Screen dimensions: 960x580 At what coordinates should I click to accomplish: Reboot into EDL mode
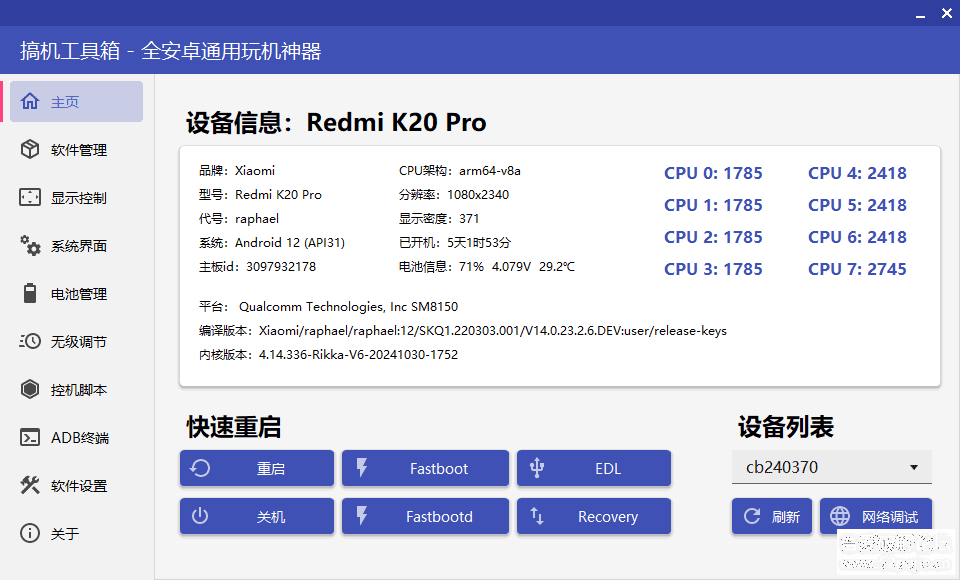click(x=594, y=468)
